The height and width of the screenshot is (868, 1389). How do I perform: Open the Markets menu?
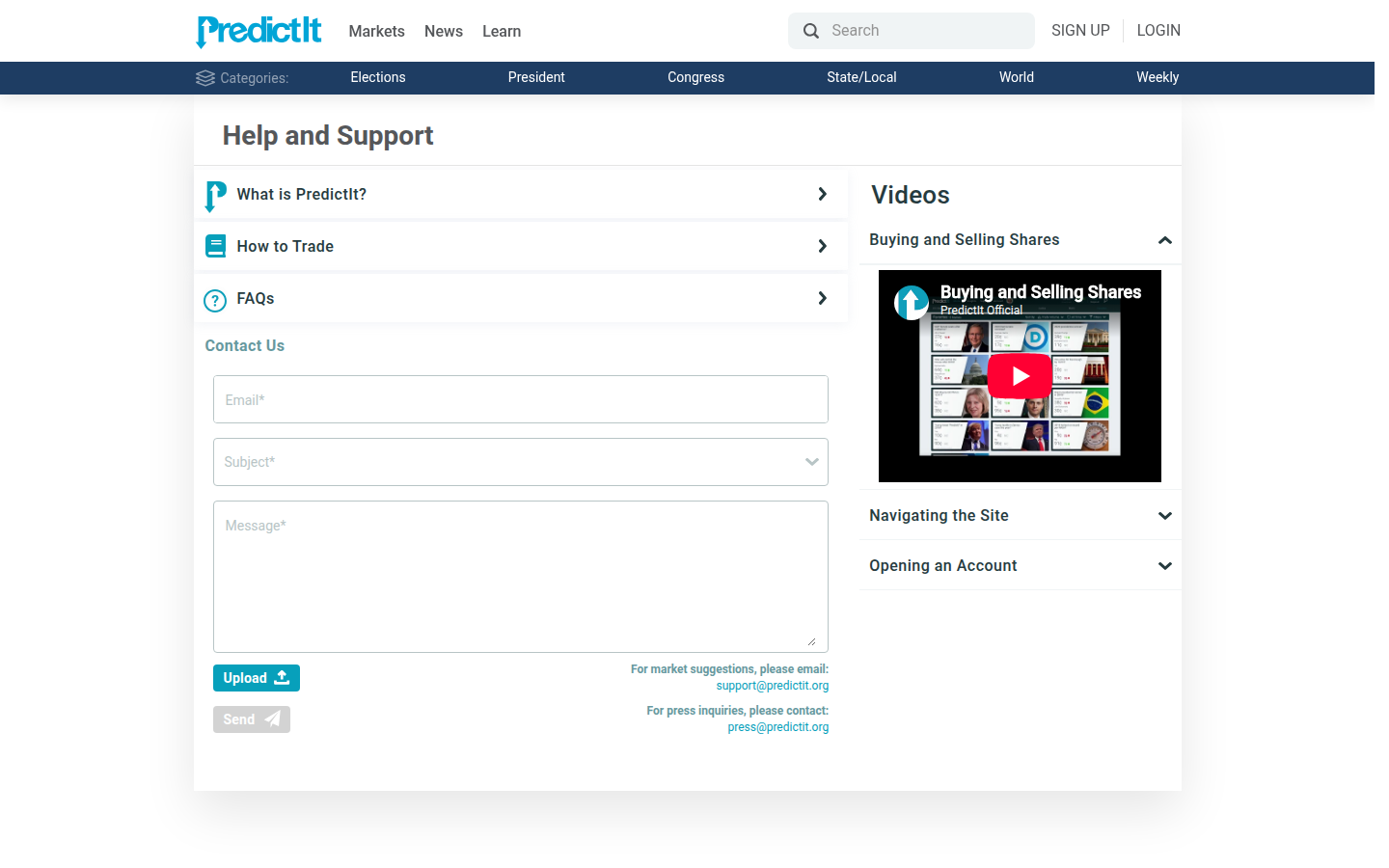click(377, 31)
